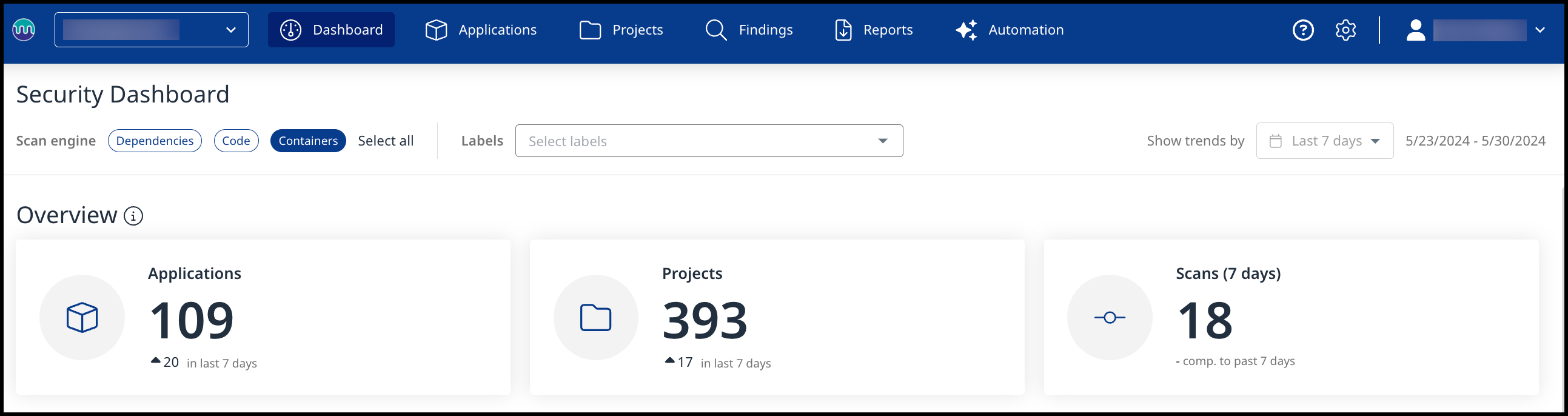The width and height of the screenshot is (1568, 416).
Task: Go to the Findings tab
Action: 749,30
